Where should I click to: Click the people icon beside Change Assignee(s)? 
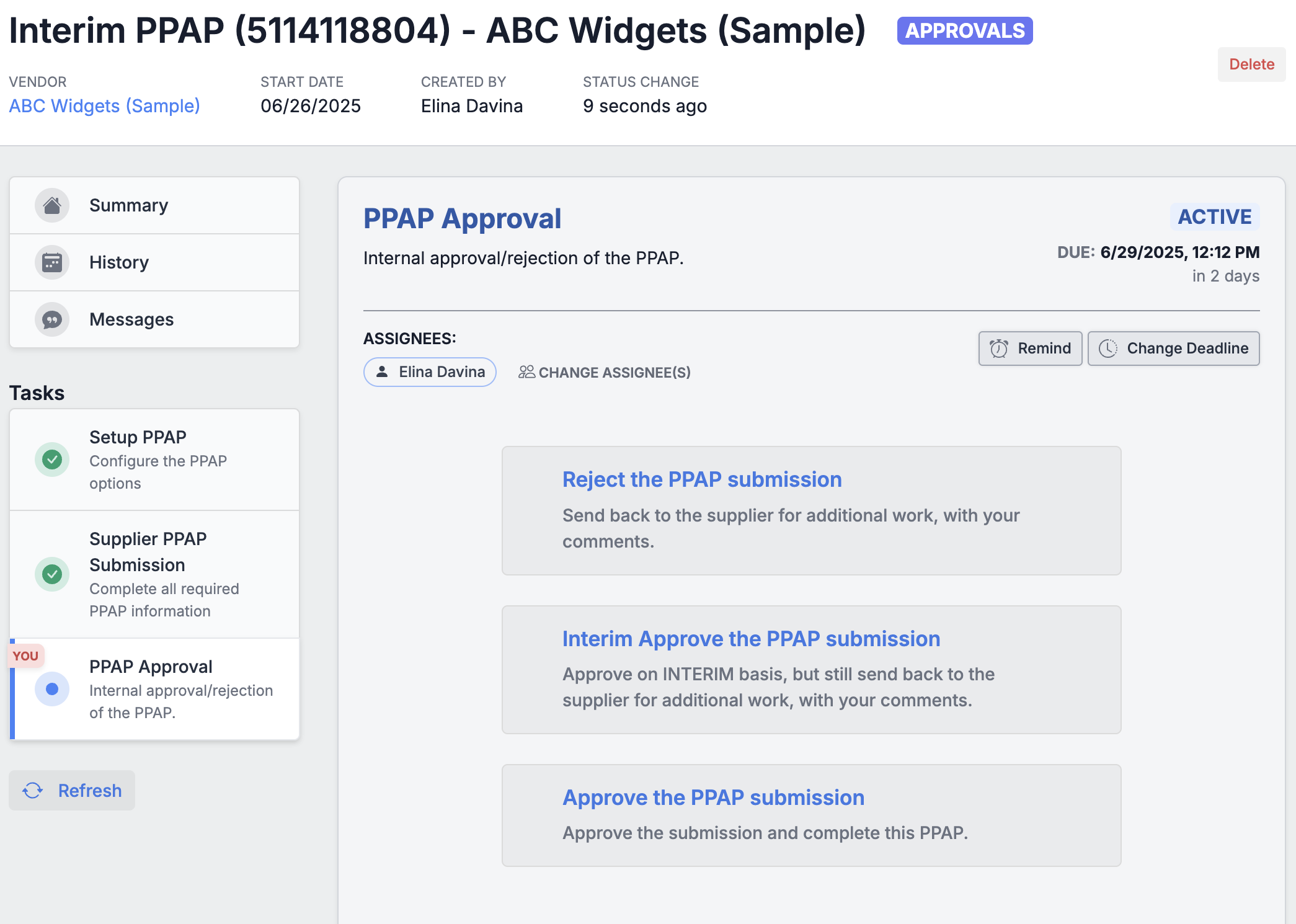point(526,372)
